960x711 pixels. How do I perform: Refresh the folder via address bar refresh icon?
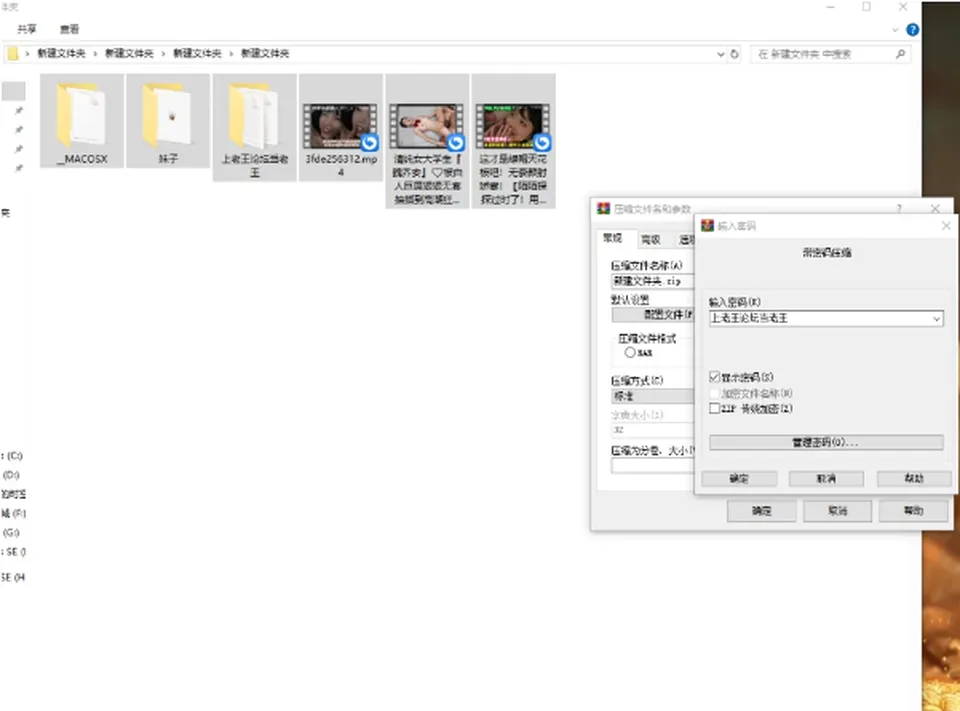[735, 54]
